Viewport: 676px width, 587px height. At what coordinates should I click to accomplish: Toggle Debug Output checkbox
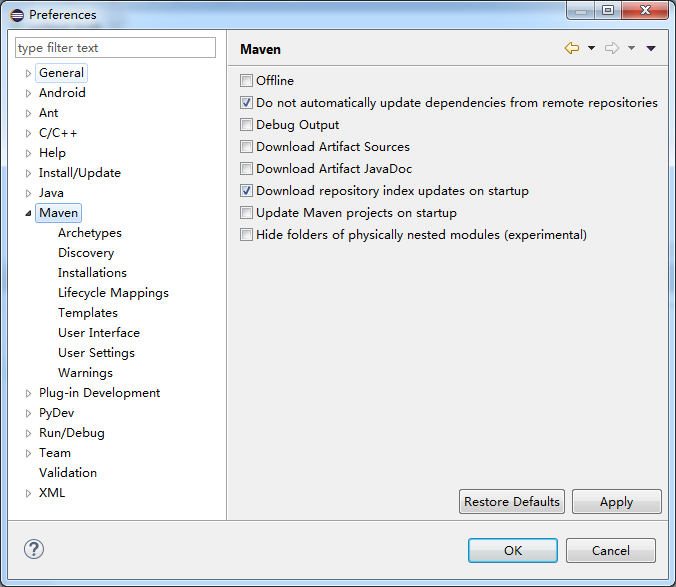click(x=247, y=125)
